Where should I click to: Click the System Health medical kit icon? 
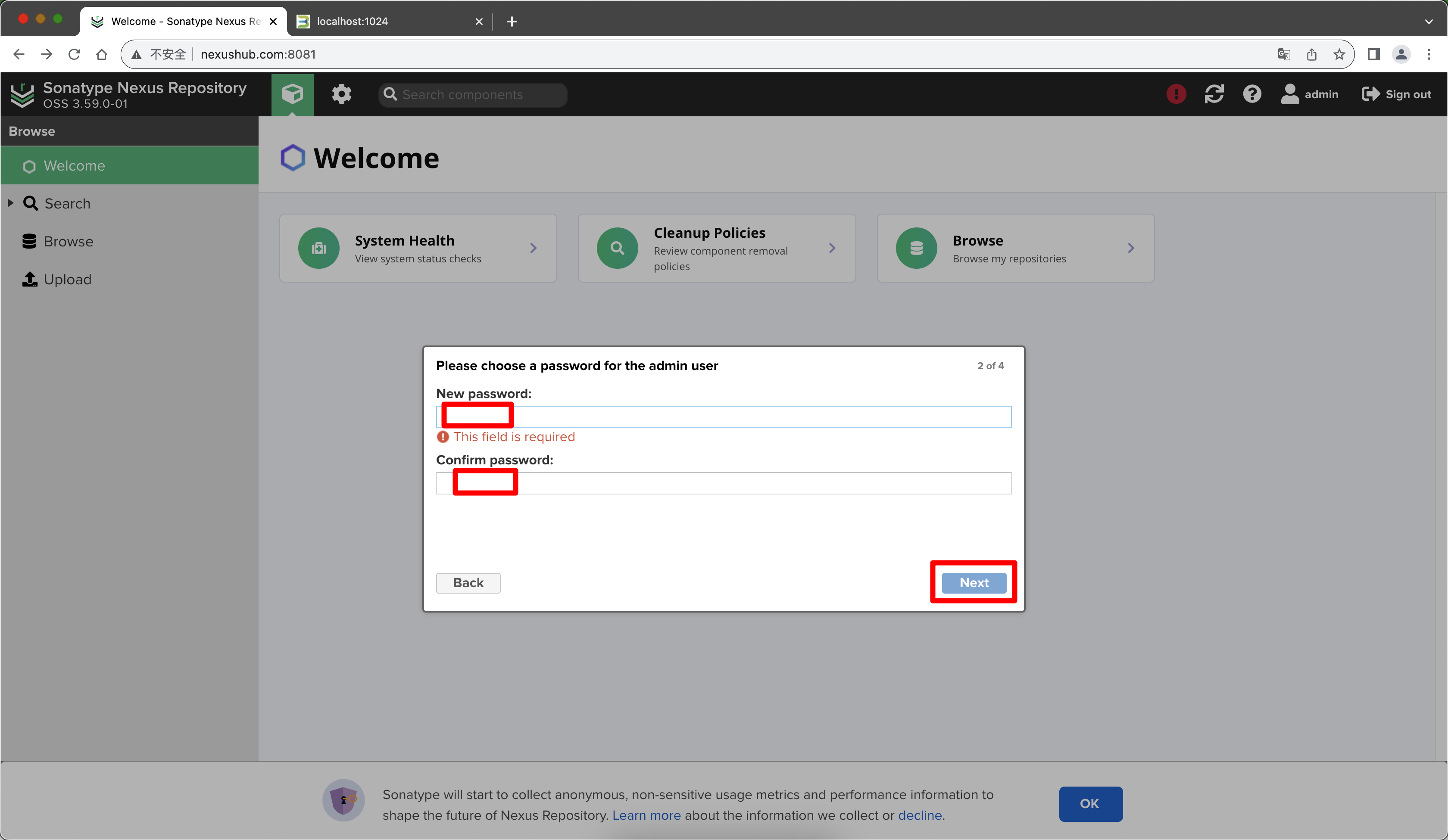coord(319,248)
